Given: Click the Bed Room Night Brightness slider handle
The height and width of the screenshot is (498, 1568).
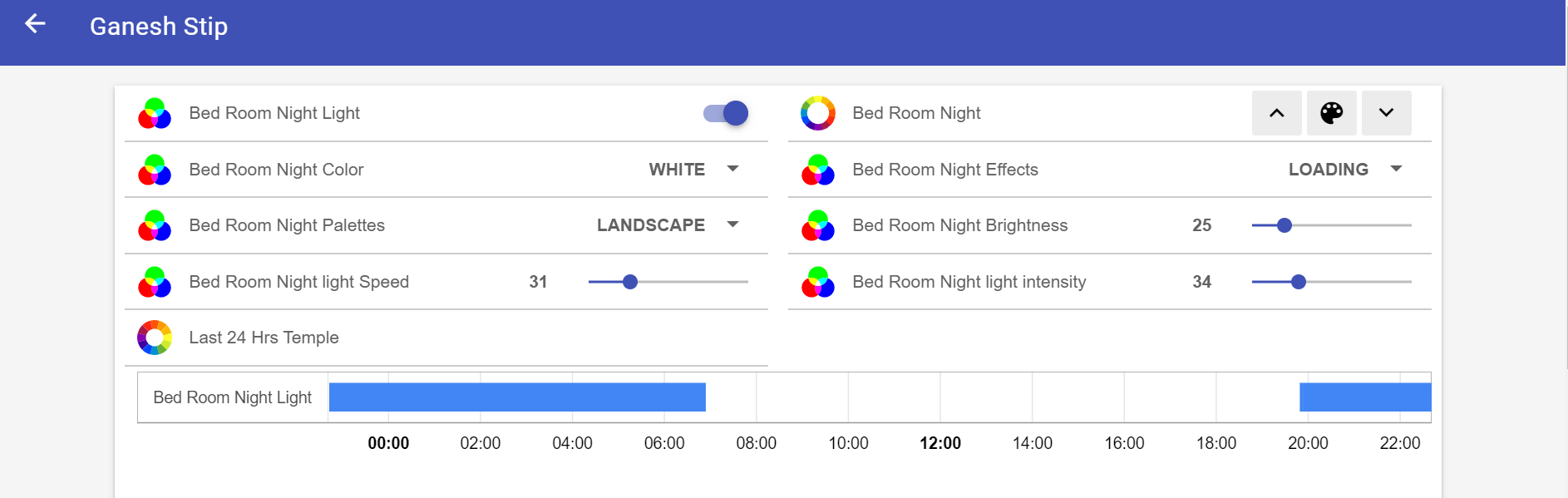Looking at the screenshot, I should 1284,225.
